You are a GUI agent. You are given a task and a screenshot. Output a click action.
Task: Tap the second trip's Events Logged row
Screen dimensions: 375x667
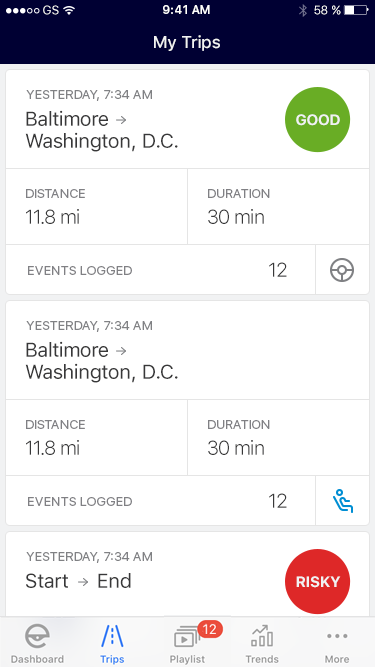(160, 501)
